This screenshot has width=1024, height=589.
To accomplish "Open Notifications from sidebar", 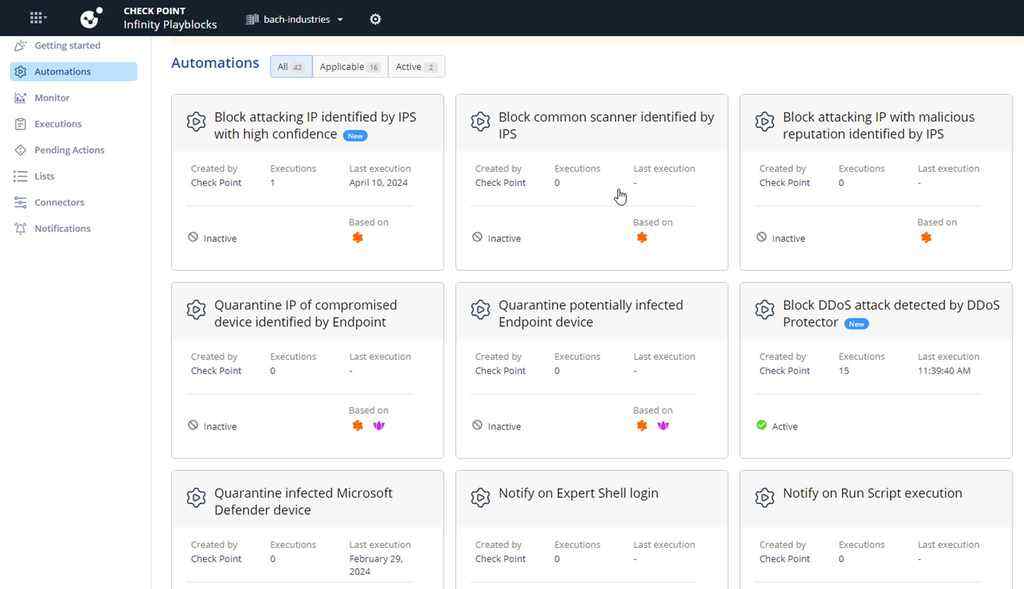I will pos(63,229).
